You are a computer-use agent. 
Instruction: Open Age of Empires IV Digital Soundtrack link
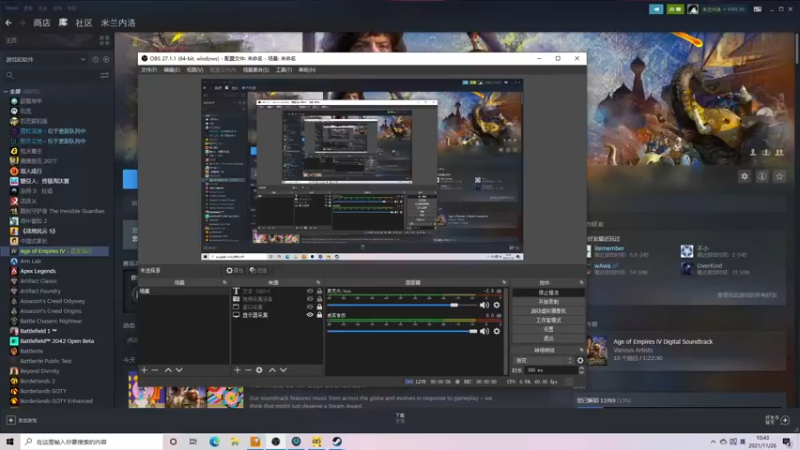point(663,341)
